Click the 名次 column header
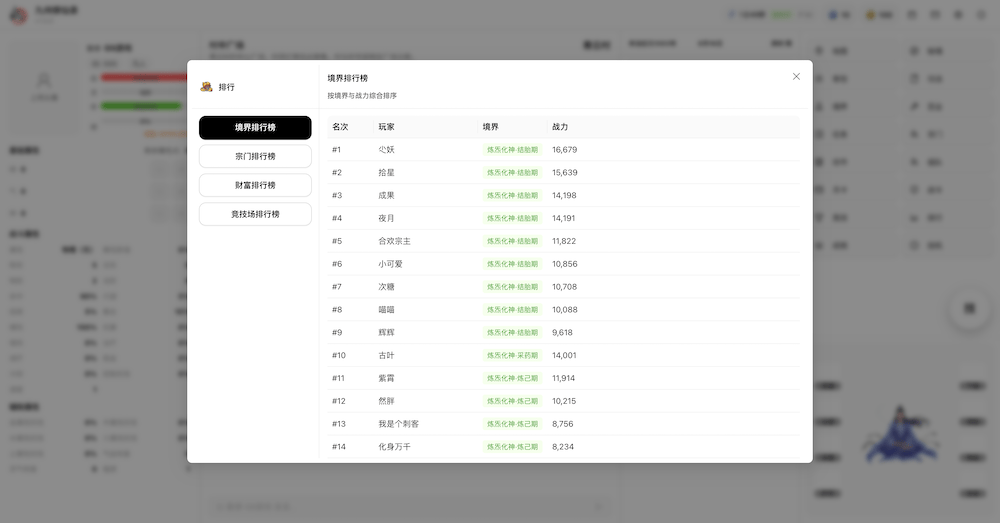The height and width of the screenshot is (523, 1000). coord(340,127)
